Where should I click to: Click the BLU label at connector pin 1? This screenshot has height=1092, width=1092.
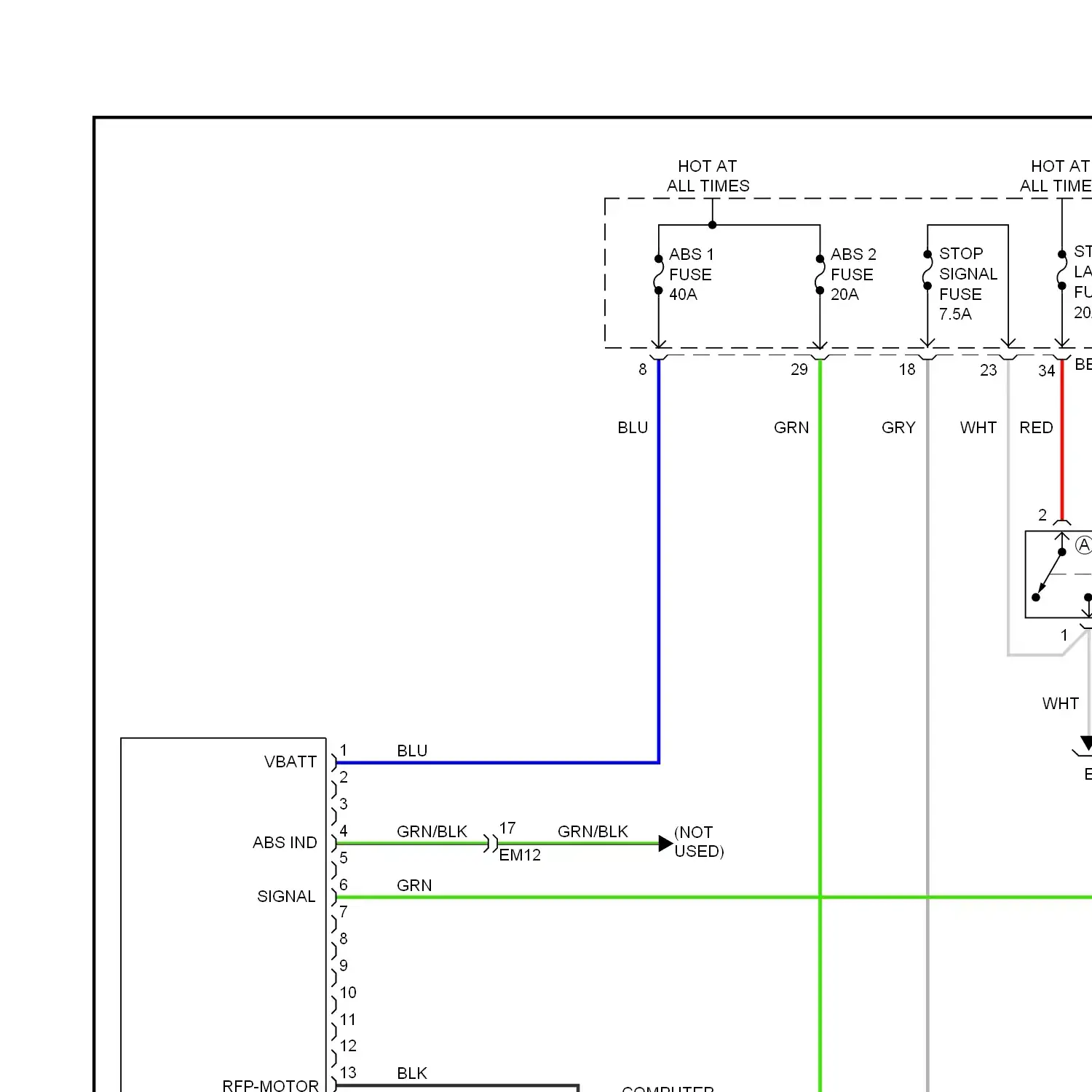tap(412, 751)
